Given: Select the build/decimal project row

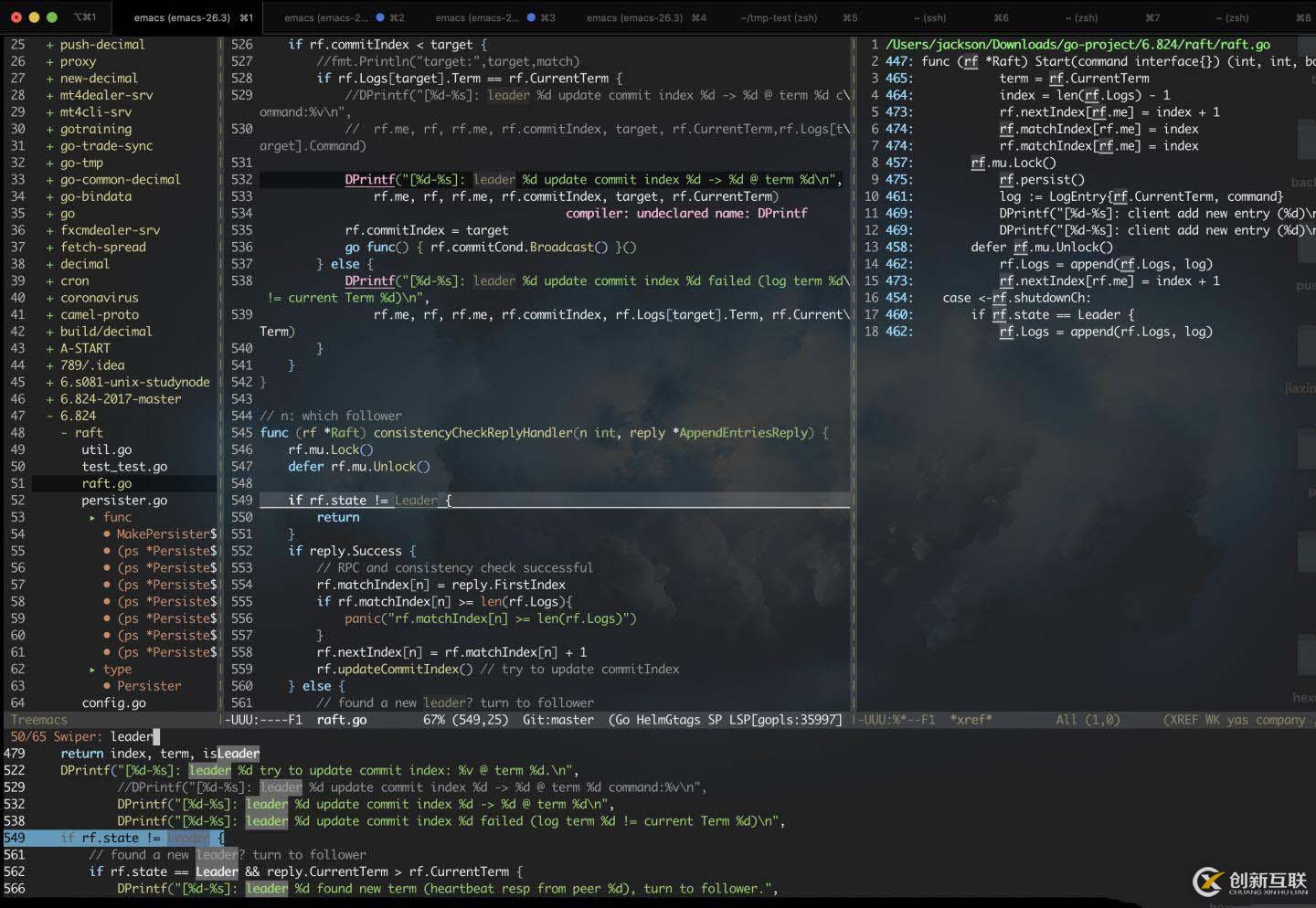Looking at the screenshot, I should coord(106,332).
